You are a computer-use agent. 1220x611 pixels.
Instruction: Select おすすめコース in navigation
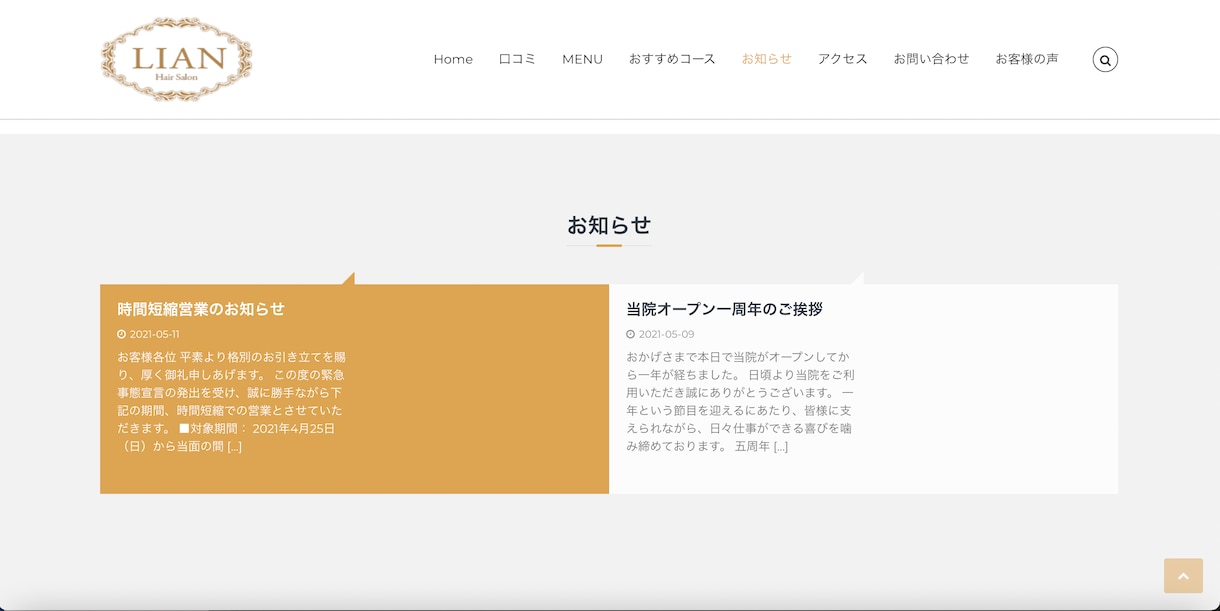(672, 59)
